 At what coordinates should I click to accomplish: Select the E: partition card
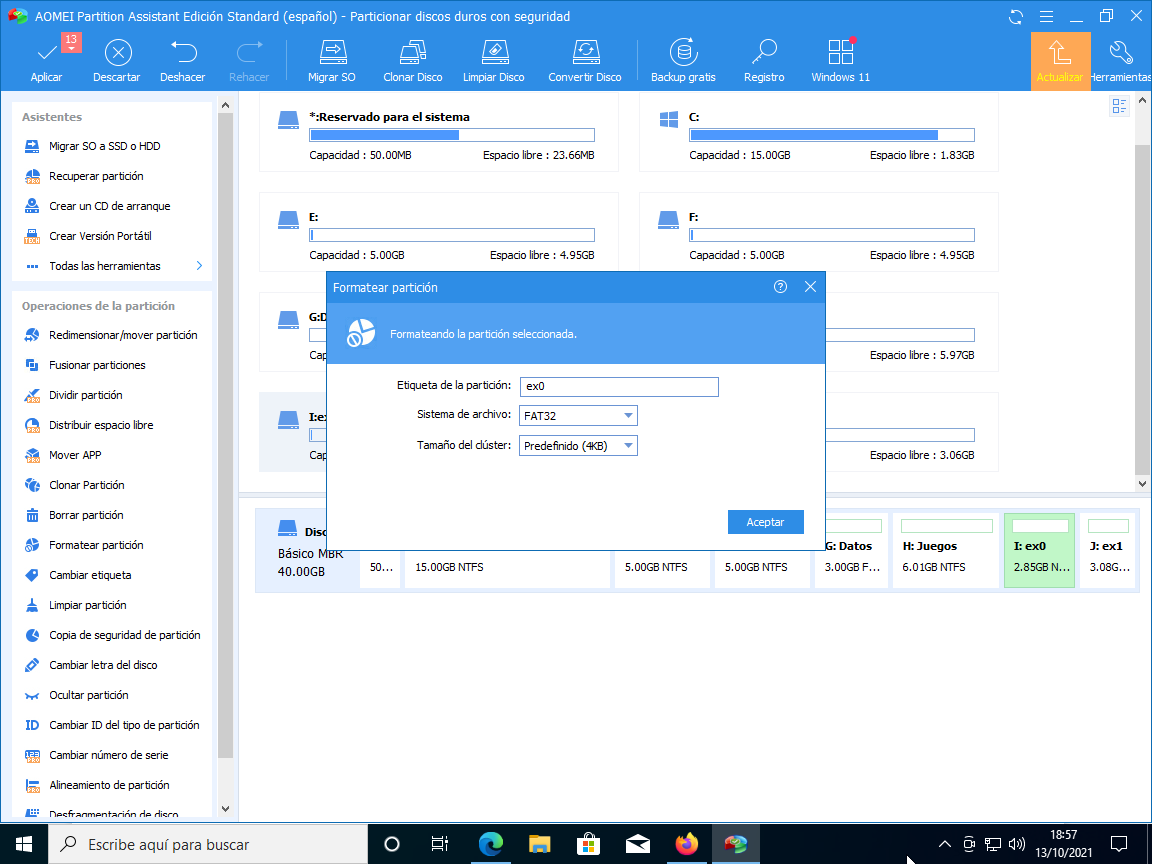tap(439, 233)
